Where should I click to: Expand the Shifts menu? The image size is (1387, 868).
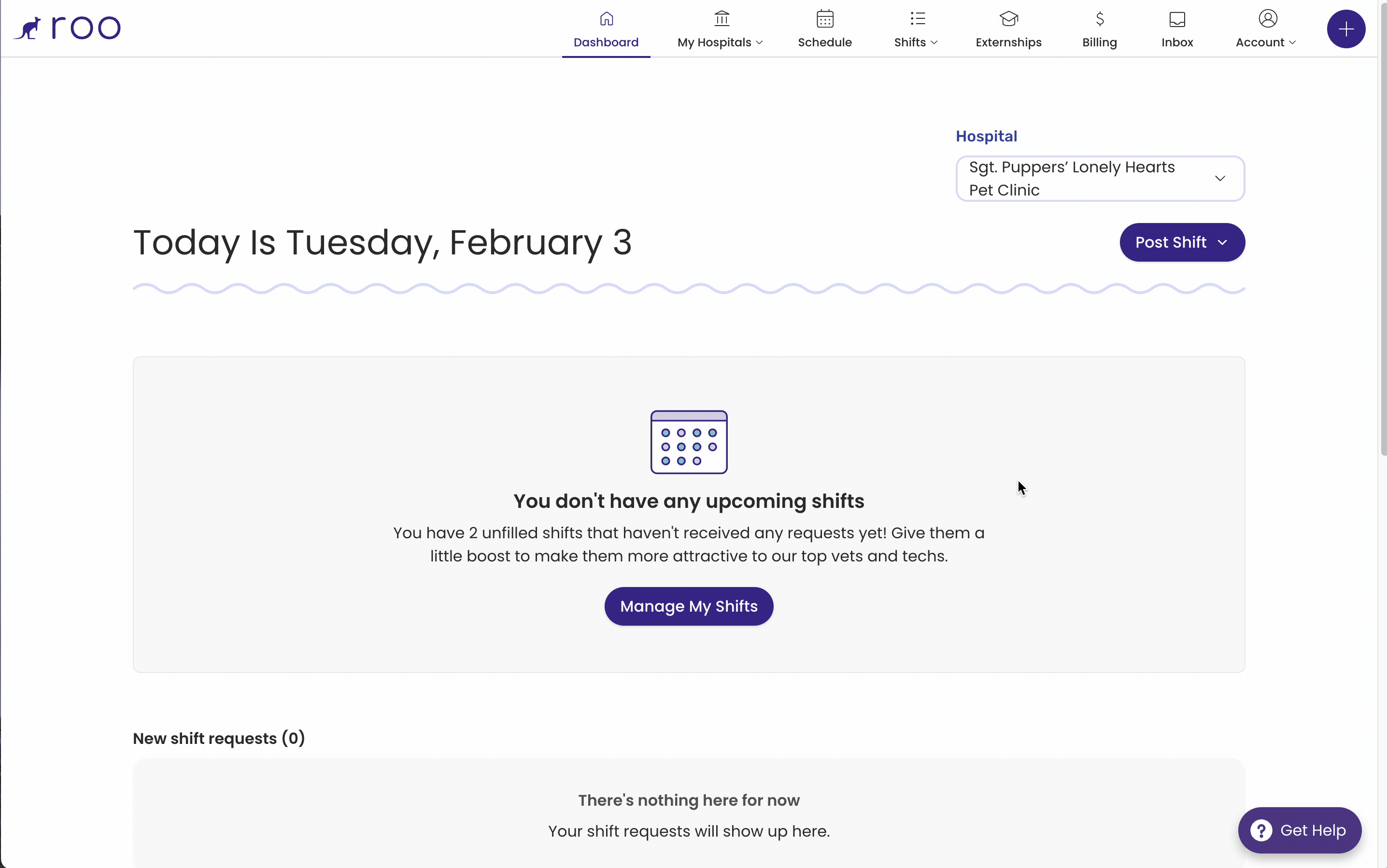click(916, 29)
